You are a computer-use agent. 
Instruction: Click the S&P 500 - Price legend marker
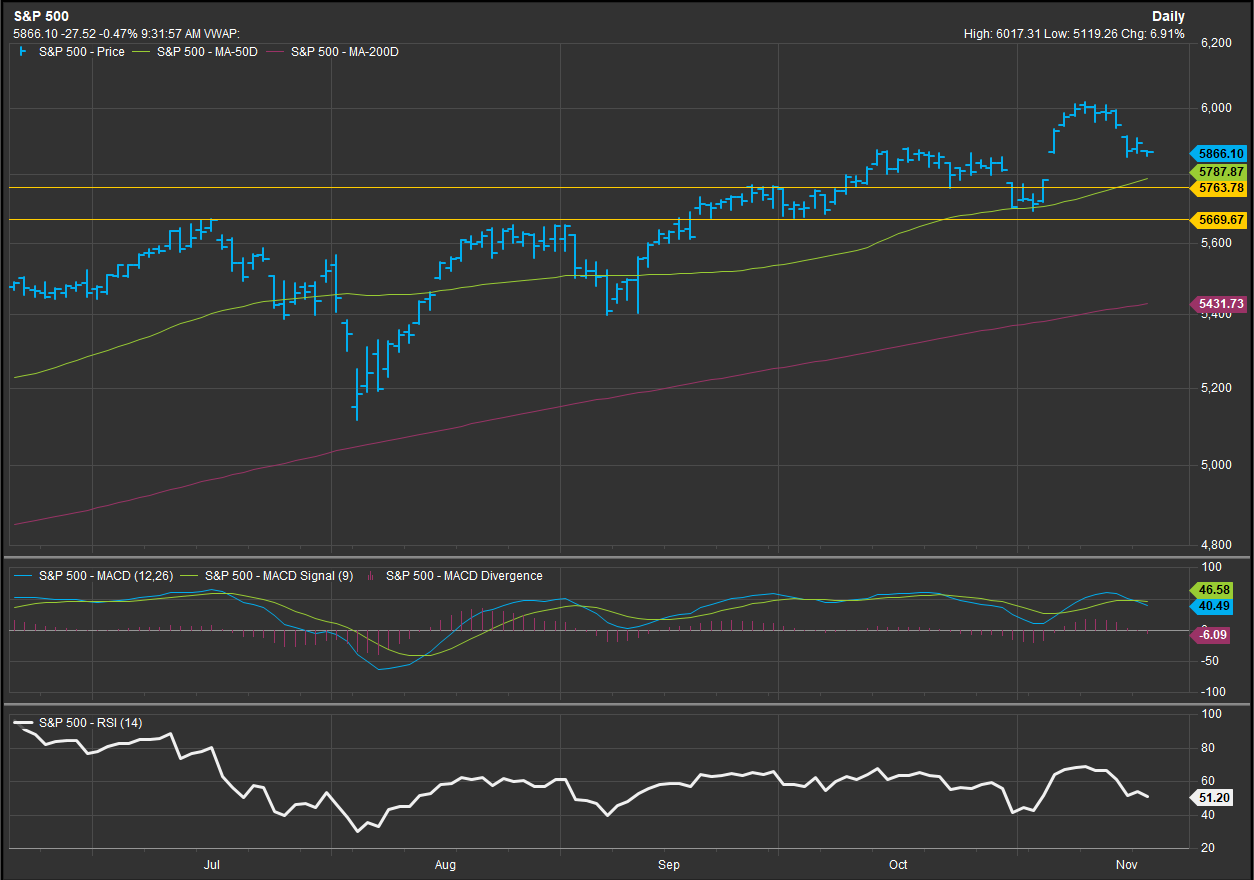coord(23,51)
